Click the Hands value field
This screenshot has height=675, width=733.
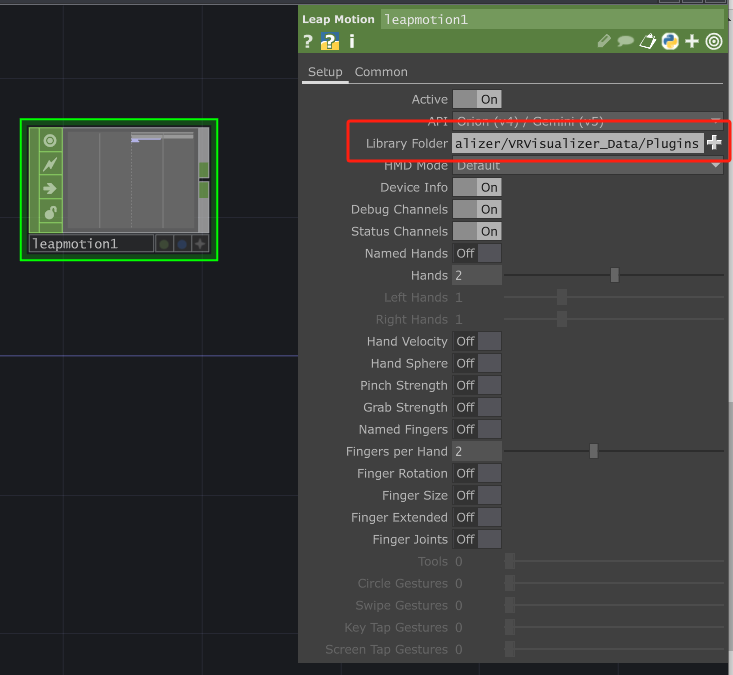[x=477, y=275]
